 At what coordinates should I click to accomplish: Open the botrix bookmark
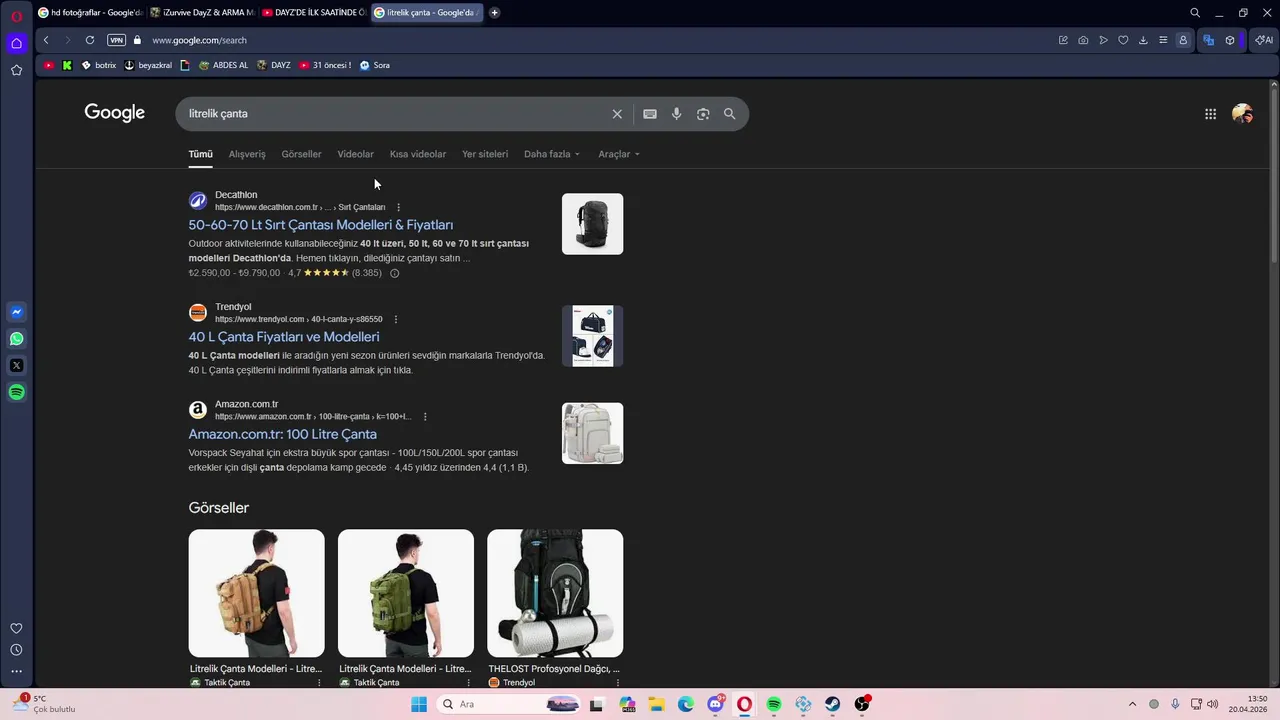(x=98, y=65)
